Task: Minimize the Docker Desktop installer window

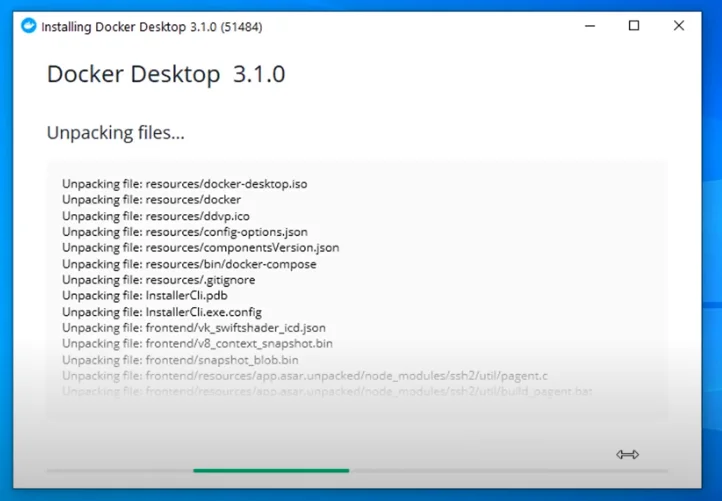Action: pyautogui.click(x=590, y=26)
